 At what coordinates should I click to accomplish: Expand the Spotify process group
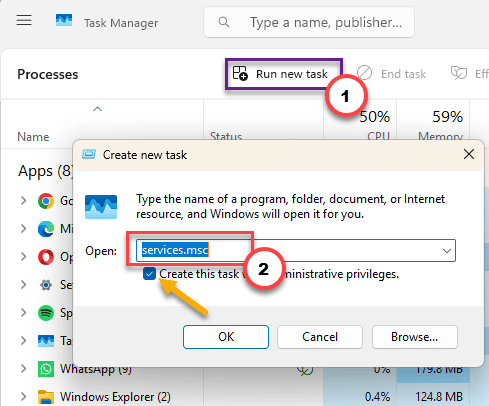tap(24, 313)
